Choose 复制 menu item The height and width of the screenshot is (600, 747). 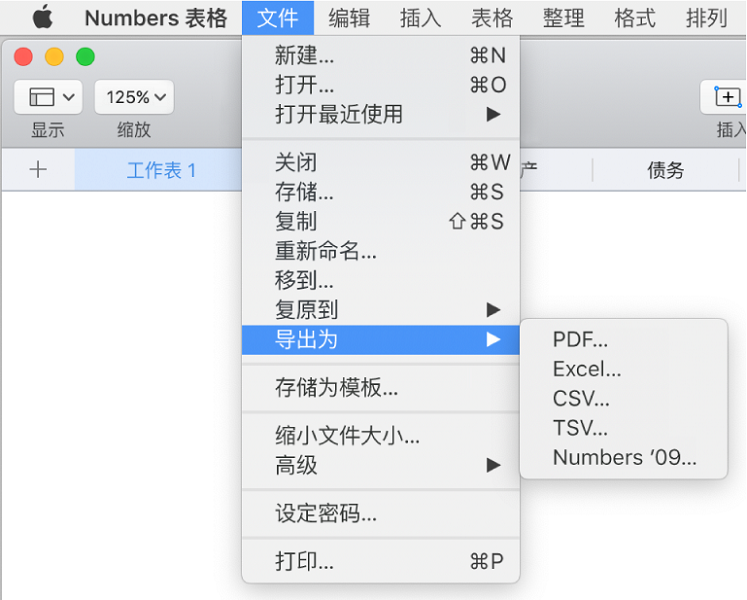(381, 222)
